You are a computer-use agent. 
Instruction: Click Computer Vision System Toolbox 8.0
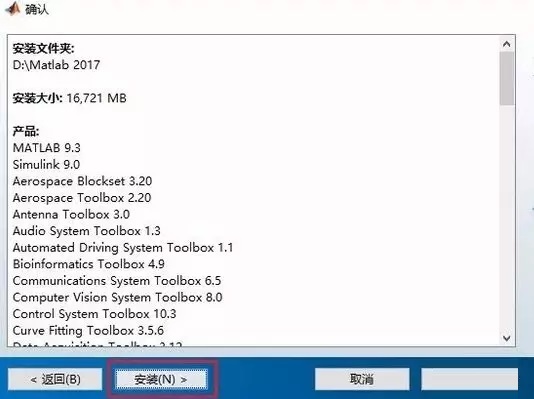[x=117, y=297]
